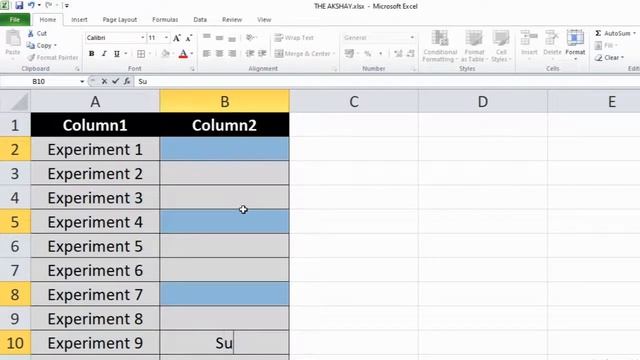The width and height of the screenshot is (640, 360).
Task: Switch to the Insert tab
Action: click(79, 20)
